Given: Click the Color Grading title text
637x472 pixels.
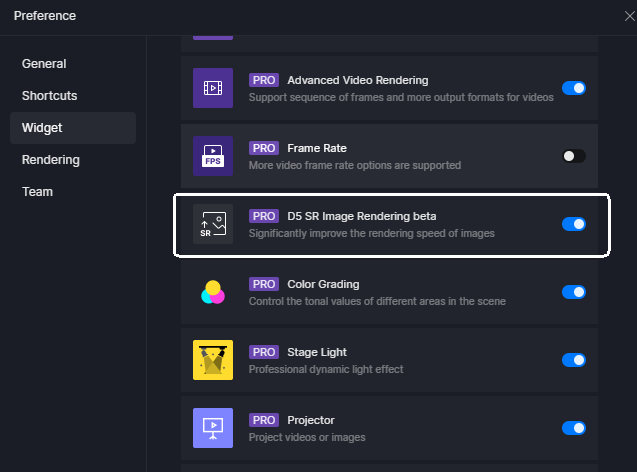Looking at the screenshot, I should [x=323, y=284].
